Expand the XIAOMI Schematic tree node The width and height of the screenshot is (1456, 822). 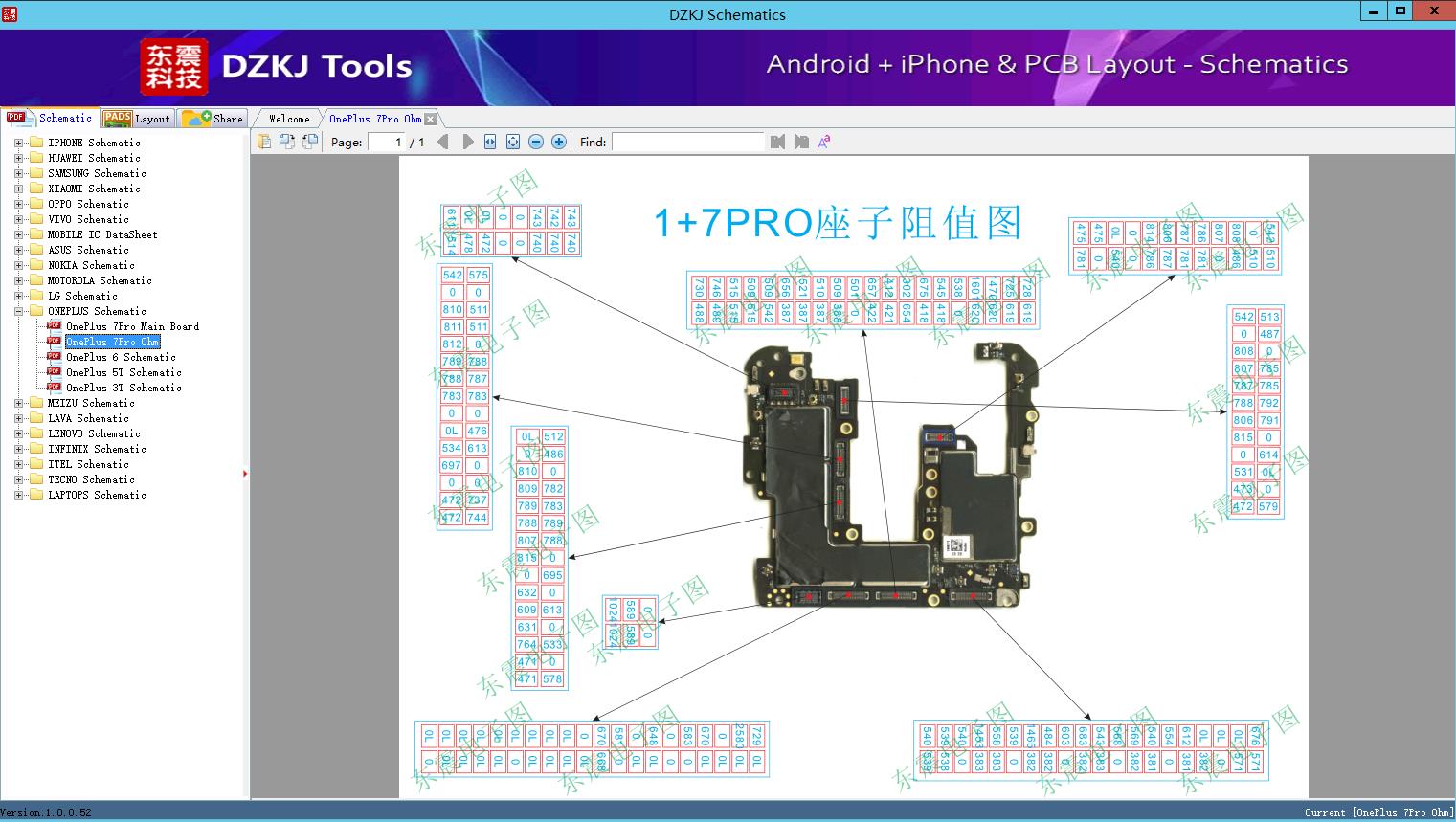coord(18,189)
